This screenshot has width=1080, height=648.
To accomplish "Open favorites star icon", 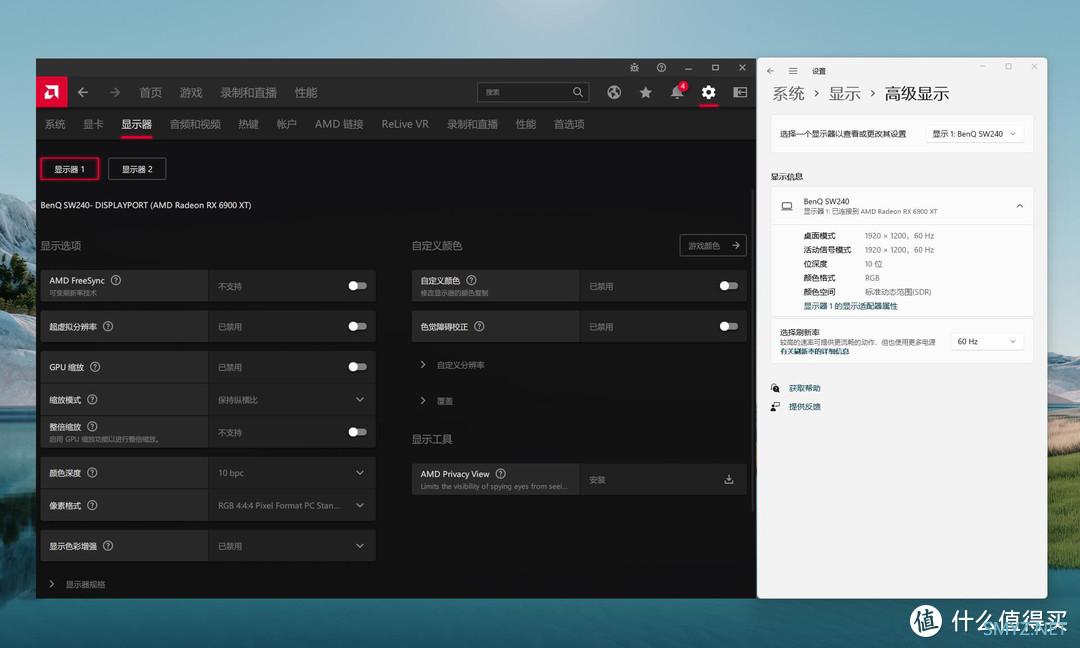I will tap(645, 92).
